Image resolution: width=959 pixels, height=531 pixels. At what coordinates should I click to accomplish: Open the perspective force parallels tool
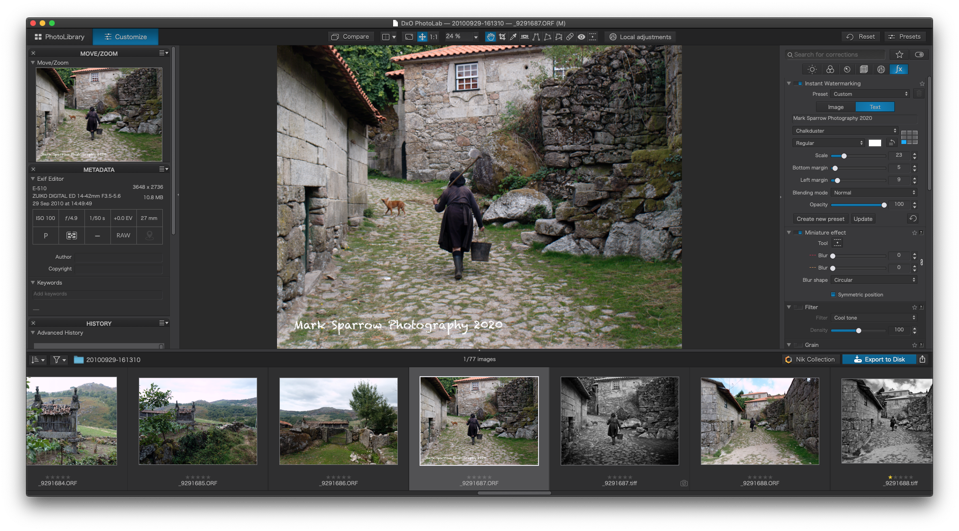point(536,37)
